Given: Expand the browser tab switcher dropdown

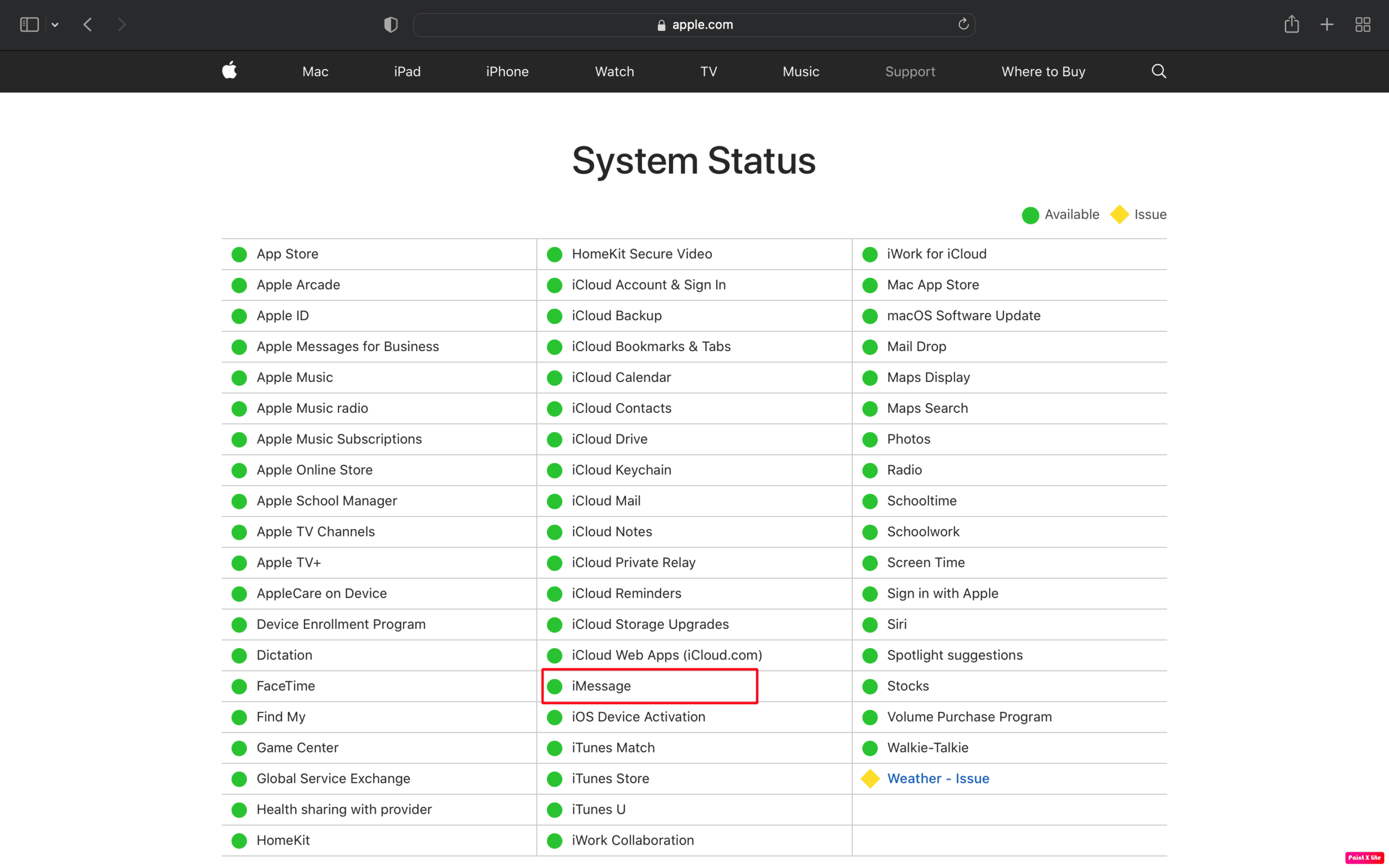Looking at the screenshot, I should (x=56, y=24).
